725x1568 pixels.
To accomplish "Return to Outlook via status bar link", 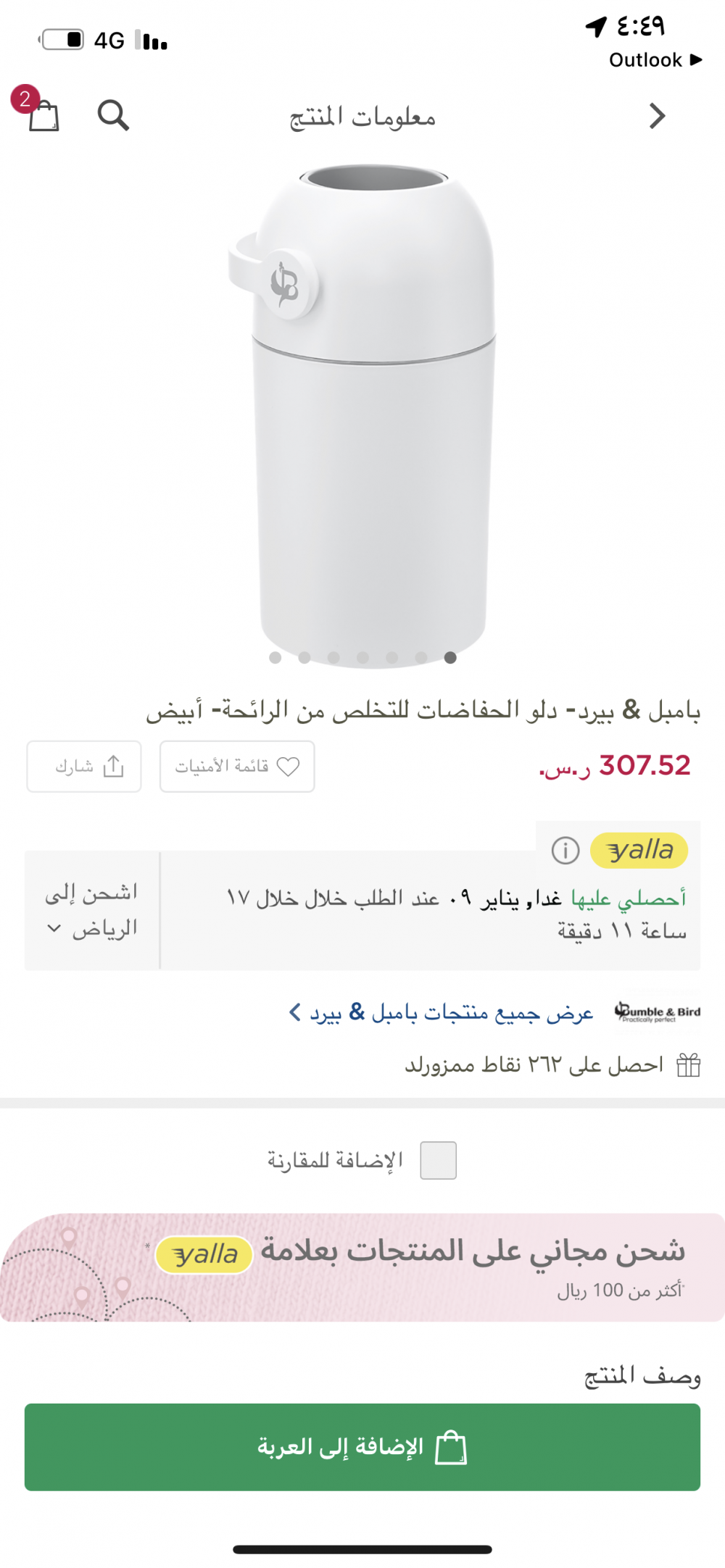I will tap(655, 60).
